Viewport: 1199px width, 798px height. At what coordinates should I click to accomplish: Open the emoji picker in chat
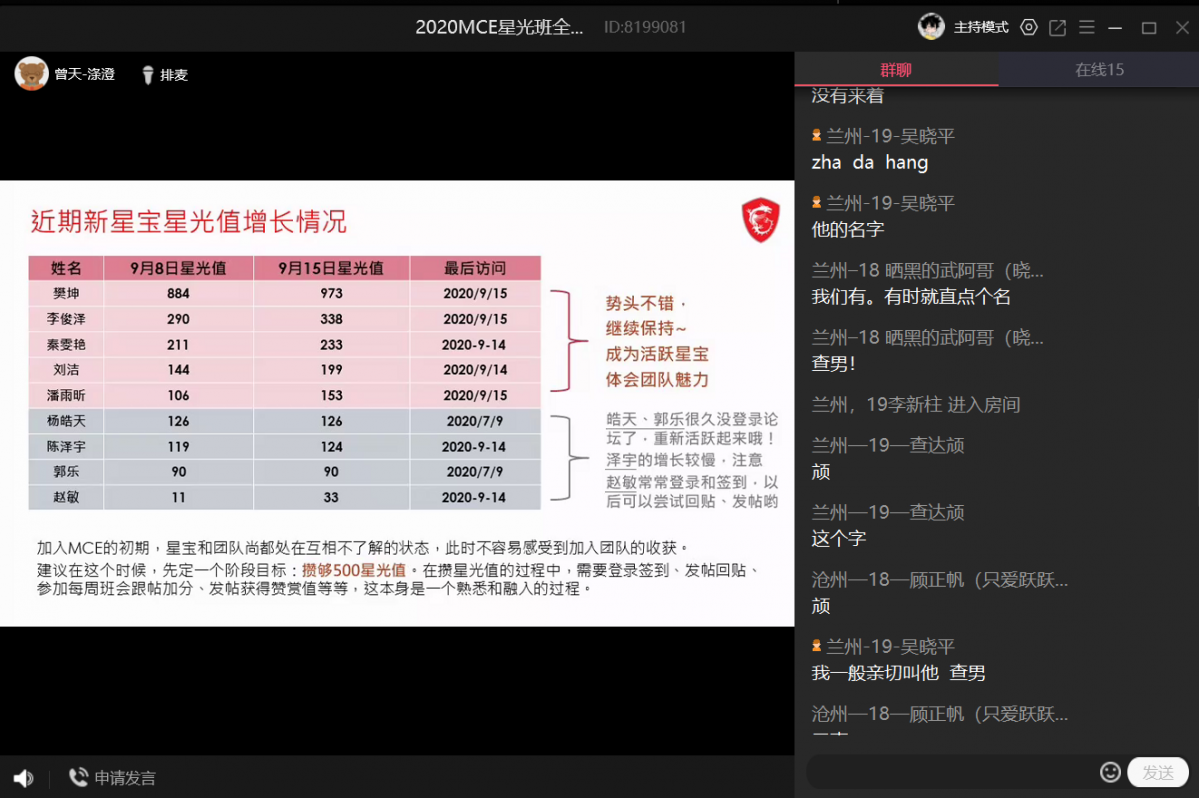click(1109, 772)
